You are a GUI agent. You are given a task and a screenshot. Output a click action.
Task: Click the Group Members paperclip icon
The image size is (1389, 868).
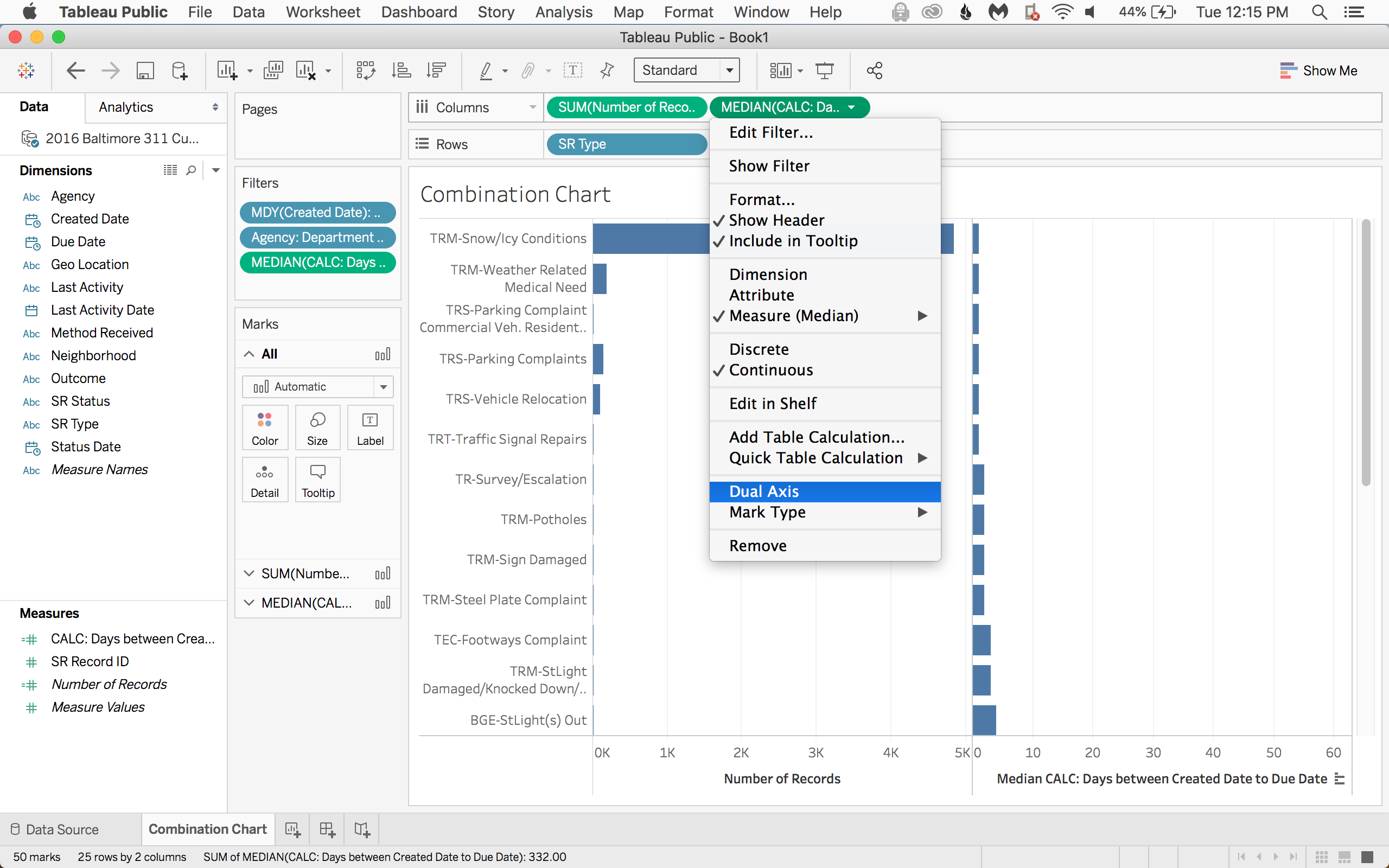click(x=528, y=71)
